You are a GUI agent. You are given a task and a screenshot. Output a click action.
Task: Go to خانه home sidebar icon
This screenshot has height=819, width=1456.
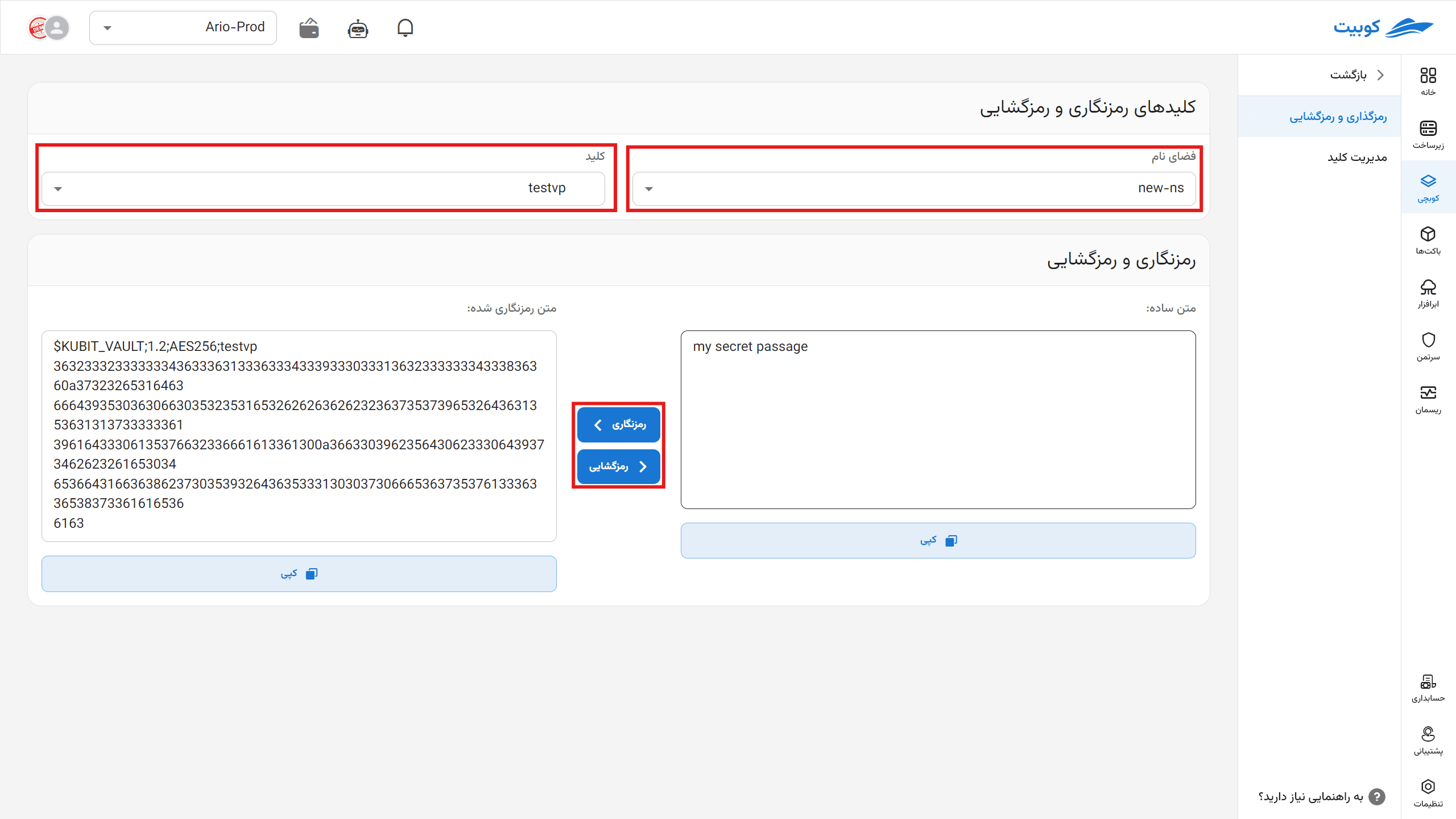1428,82
